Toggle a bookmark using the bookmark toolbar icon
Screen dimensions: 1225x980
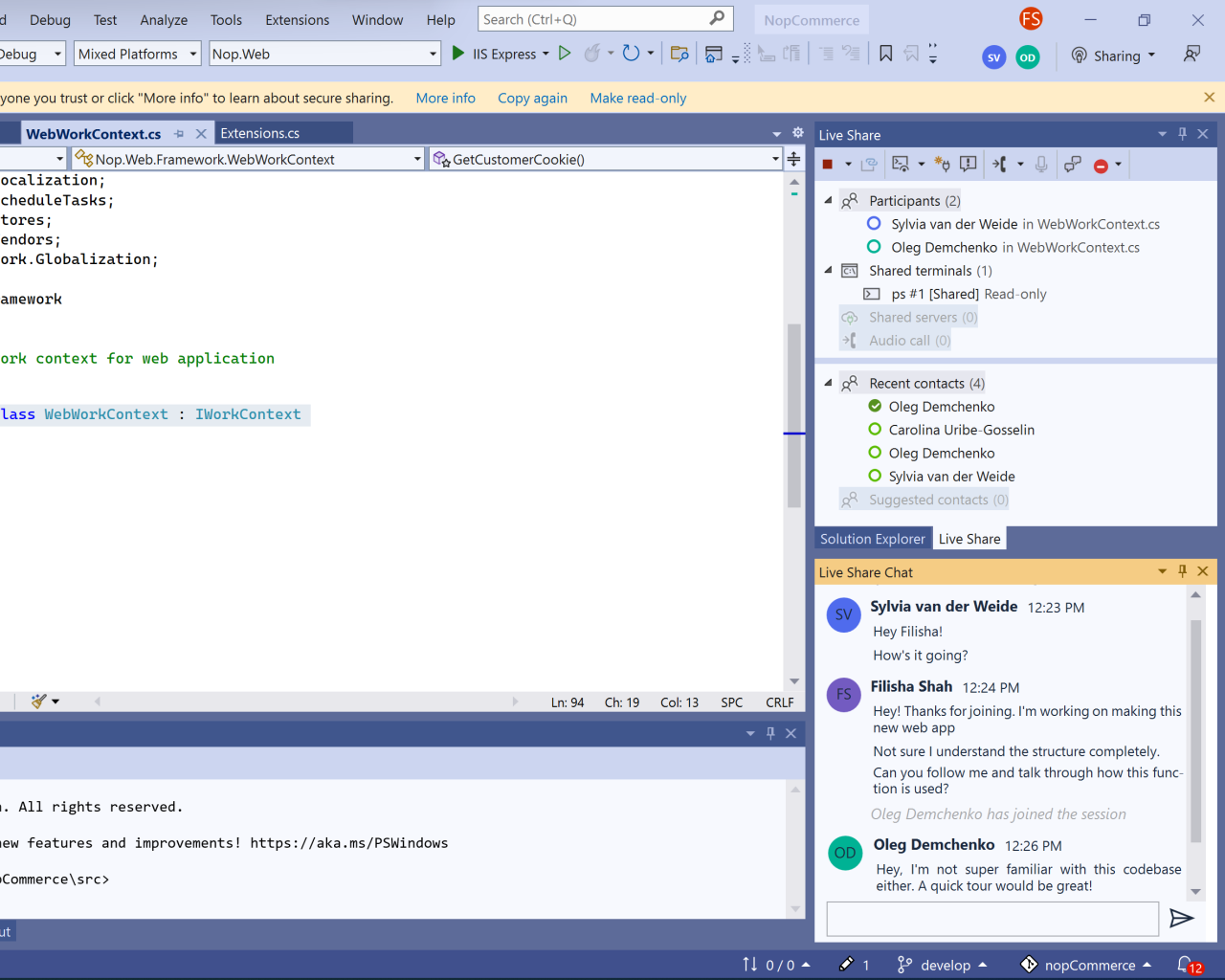coord(885,54)
